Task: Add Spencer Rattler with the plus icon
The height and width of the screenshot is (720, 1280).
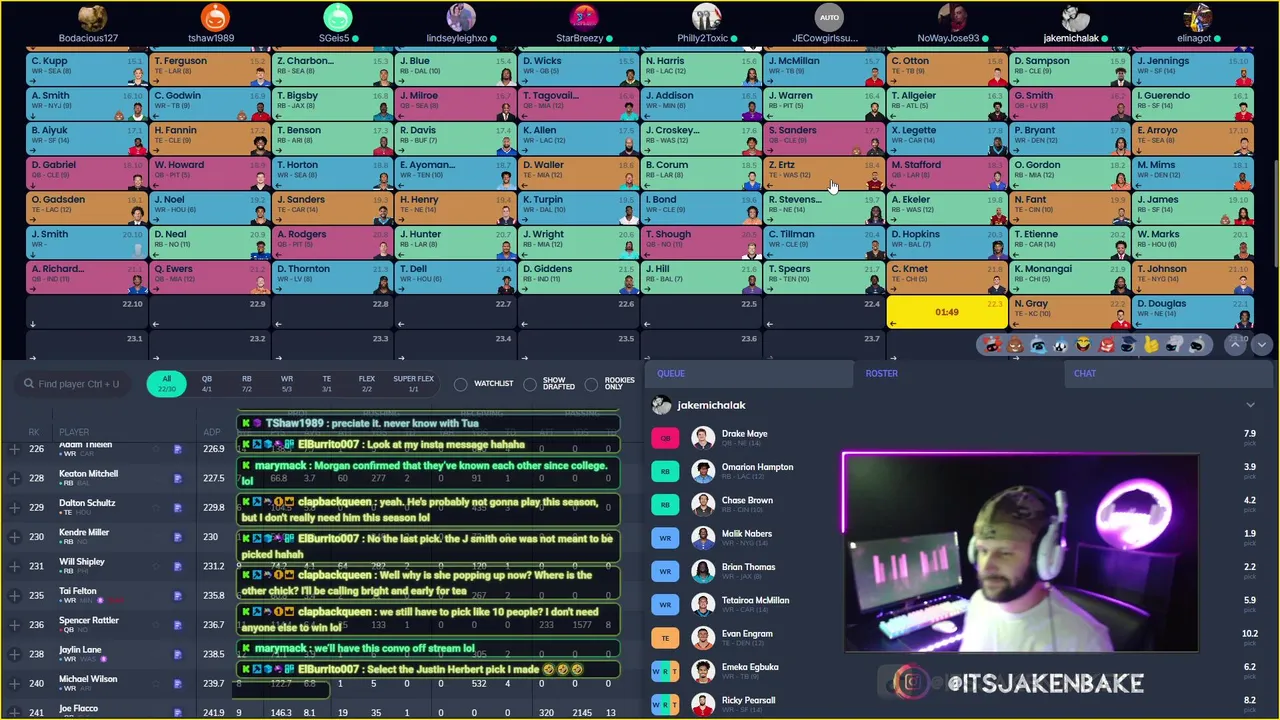Action: tap(14, 625)
